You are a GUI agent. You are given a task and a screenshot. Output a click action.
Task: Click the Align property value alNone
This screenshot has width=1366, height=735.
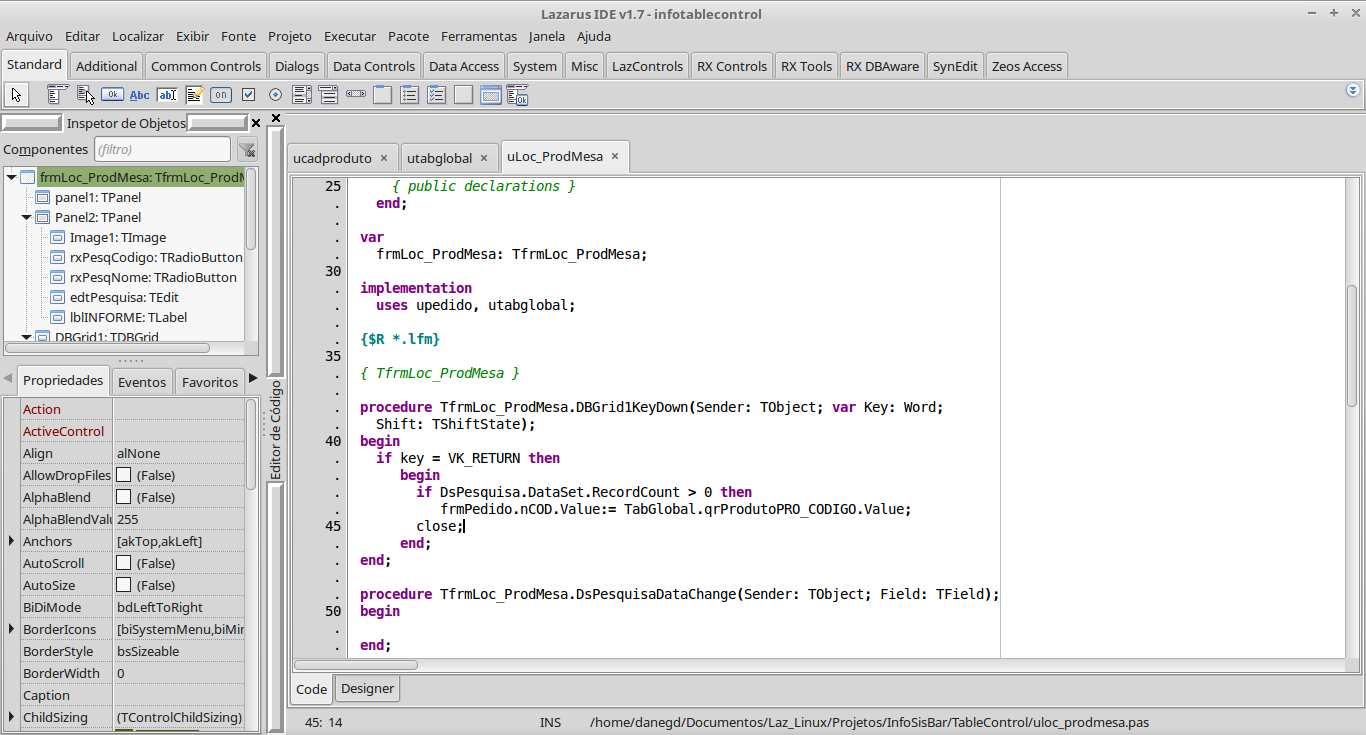click(x=179, y=453)
